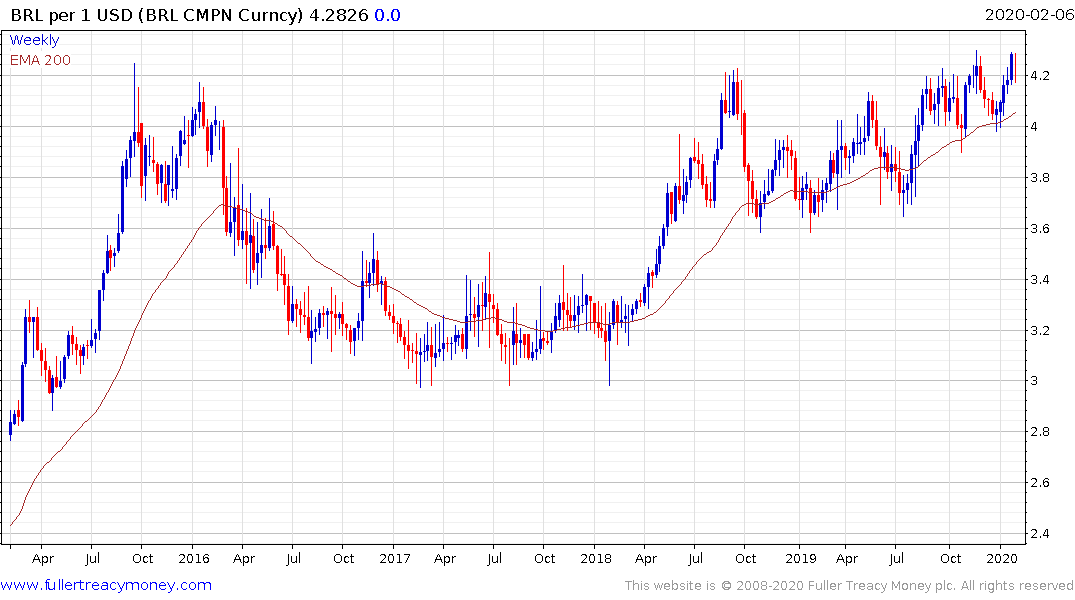
Task: Click the '2020' x-axis year label
Action: (1002, 558)
